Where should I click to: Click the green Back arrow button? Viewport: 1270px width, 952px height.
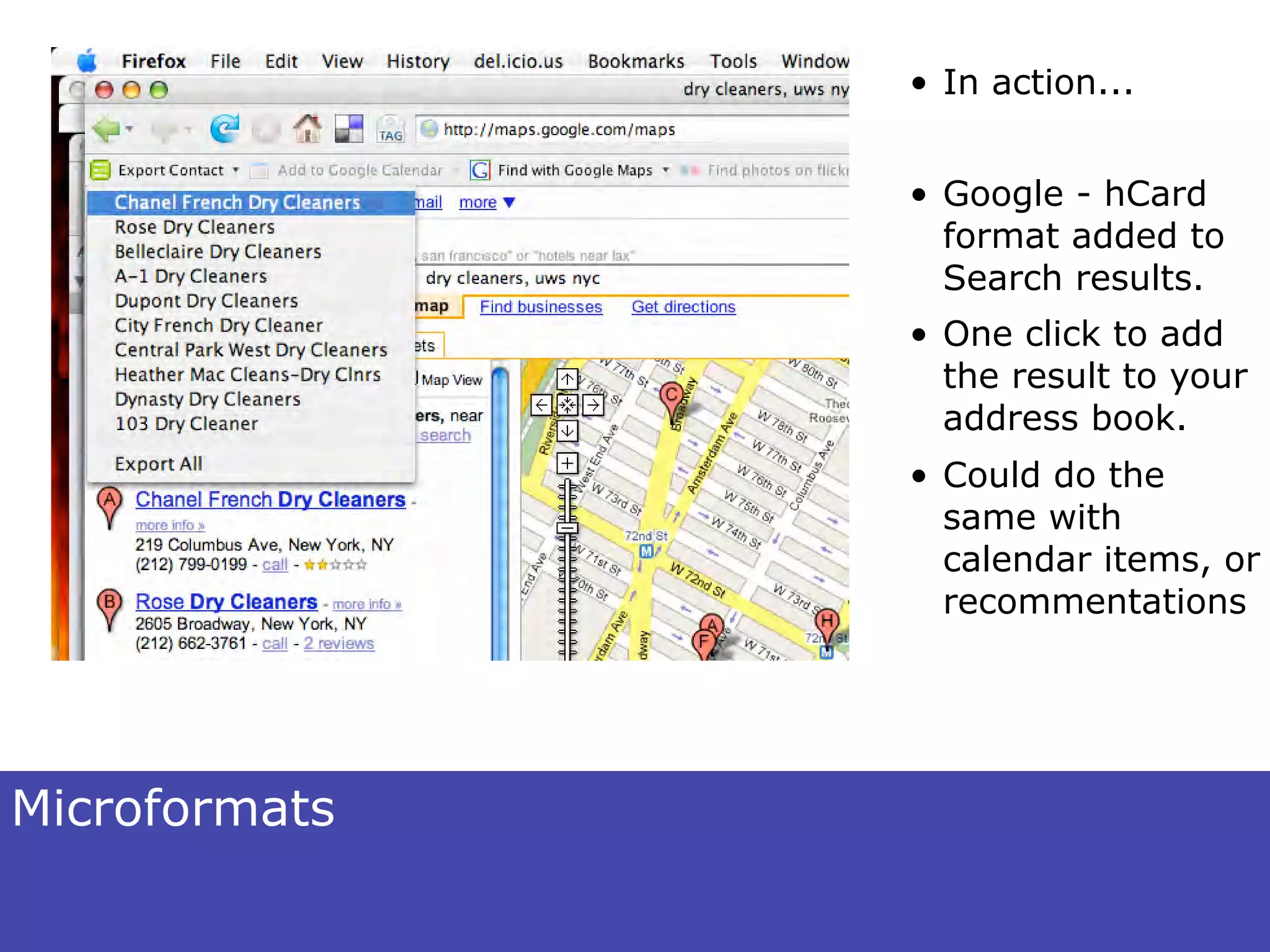107,130
